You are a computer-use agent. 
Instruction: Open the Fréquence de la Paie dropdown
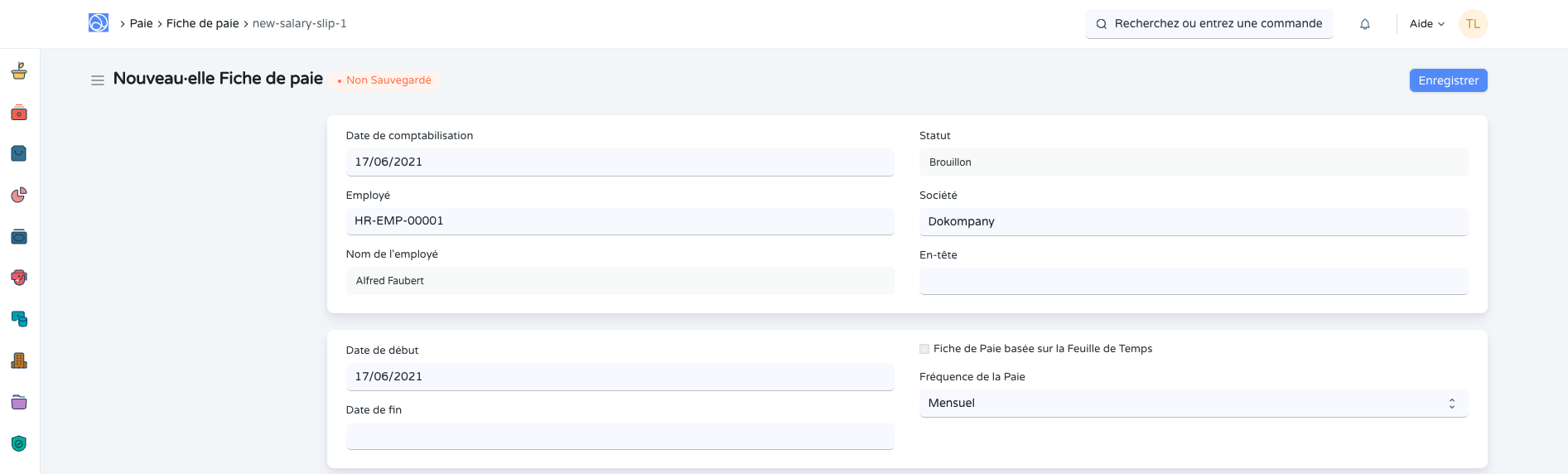(x=1193, y=404)
